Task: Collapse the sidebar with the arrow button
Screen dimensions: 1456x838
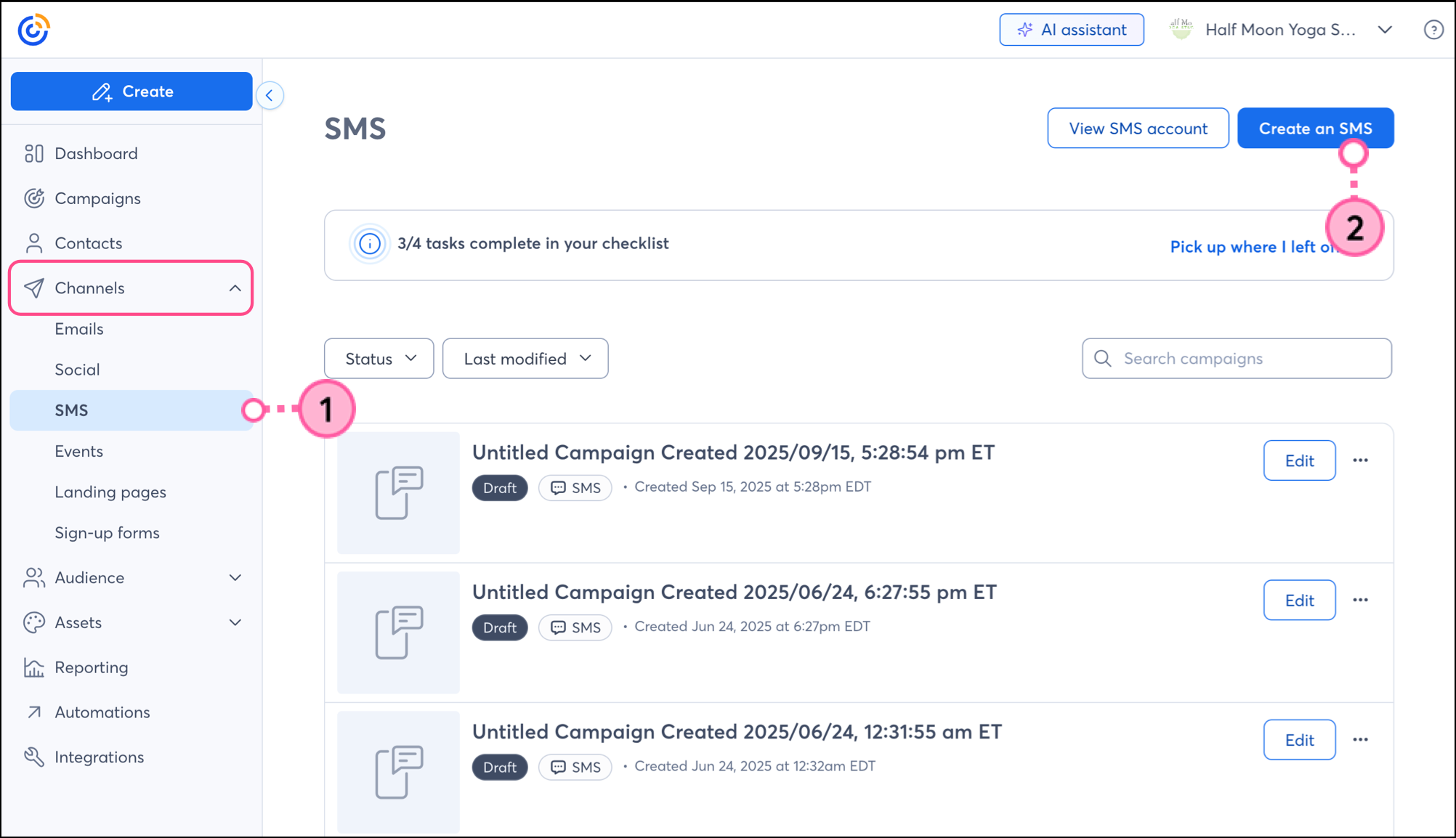Action: 270,95
